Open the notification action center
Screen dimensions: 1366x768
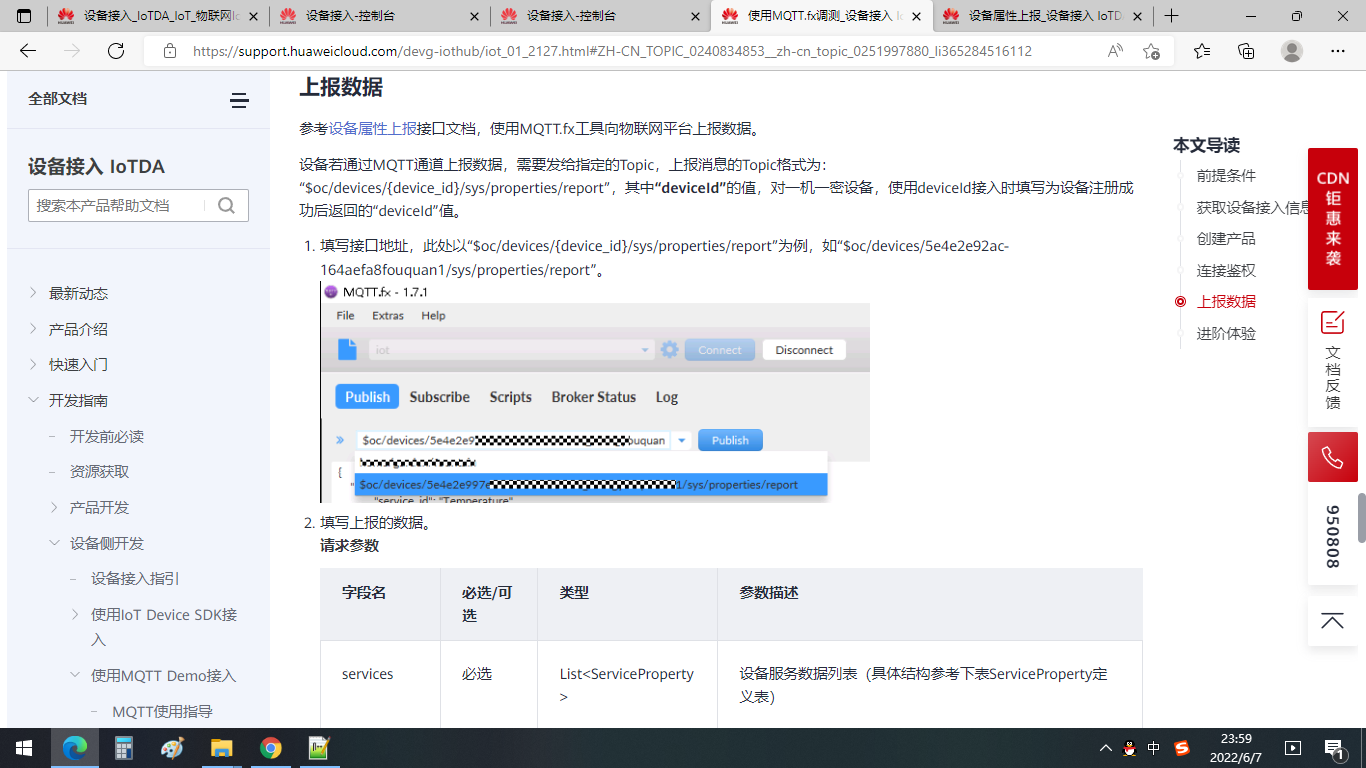1334,748
